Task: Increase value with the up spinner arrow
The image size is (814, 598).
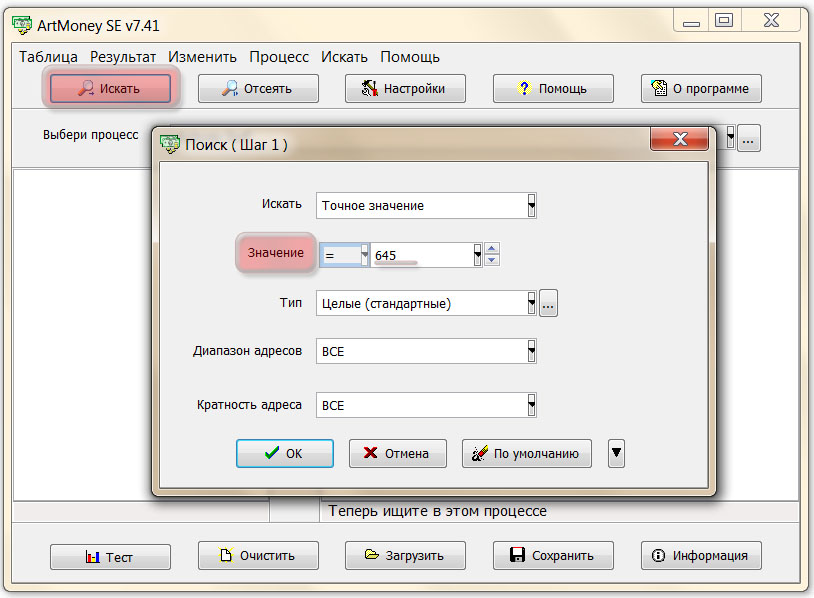Action: pyautogui.click(x=492, y=249)
